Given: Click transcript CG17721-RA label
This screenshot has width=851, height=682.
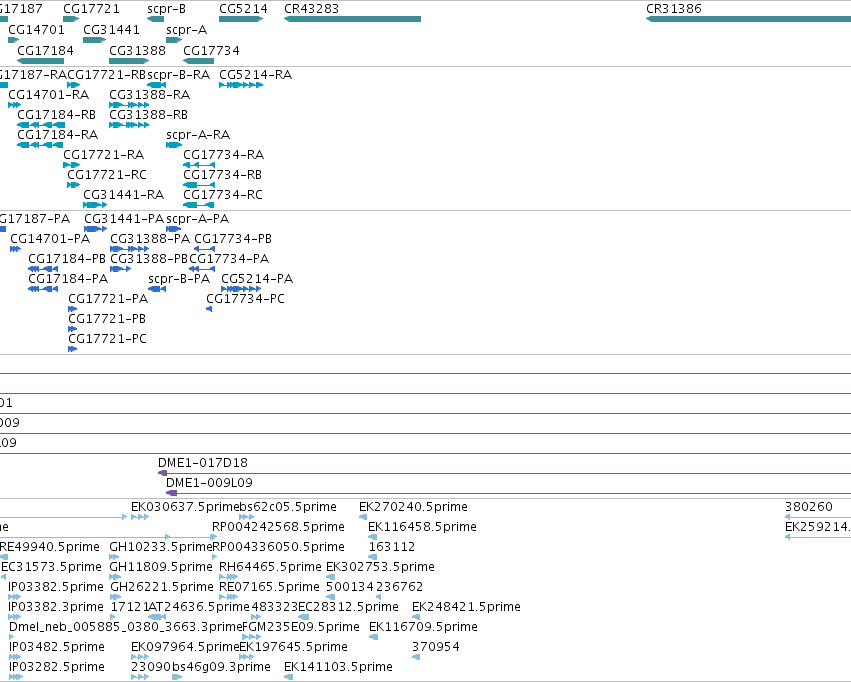Looking at the screenshot, I should 104,155.
